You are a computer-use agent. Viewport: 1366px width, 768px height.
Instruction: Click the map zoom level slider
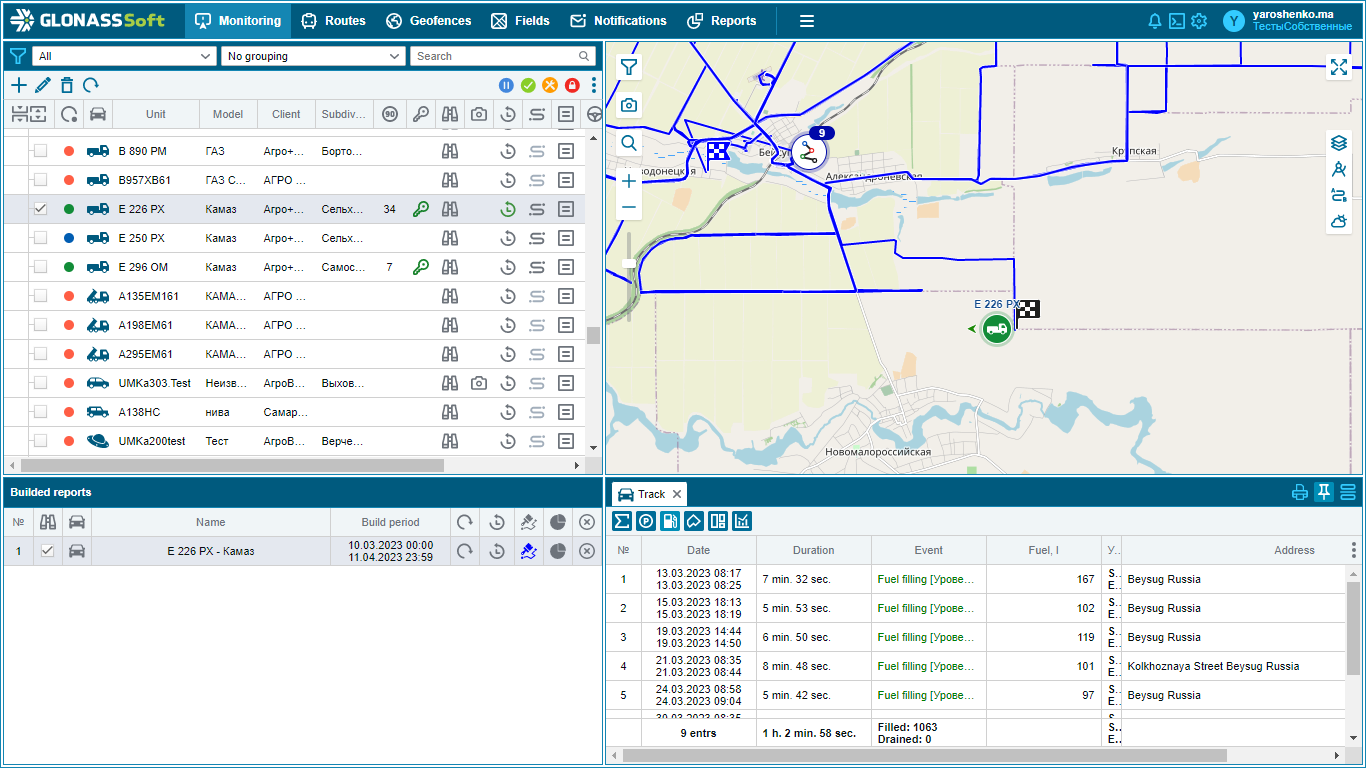[x=629, y=263]
